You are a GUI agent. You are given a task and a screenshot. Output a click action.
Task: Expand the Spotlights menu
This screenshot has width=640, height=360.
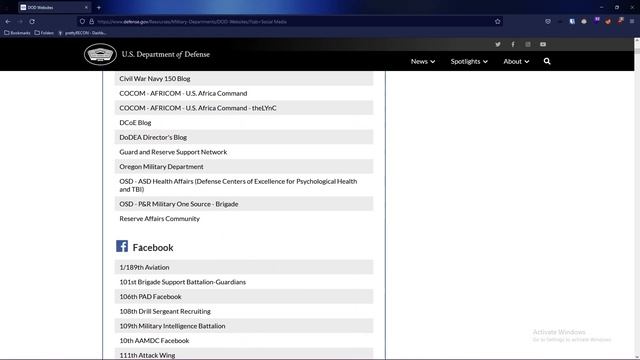pyautogui.click(x=469, y=61)
